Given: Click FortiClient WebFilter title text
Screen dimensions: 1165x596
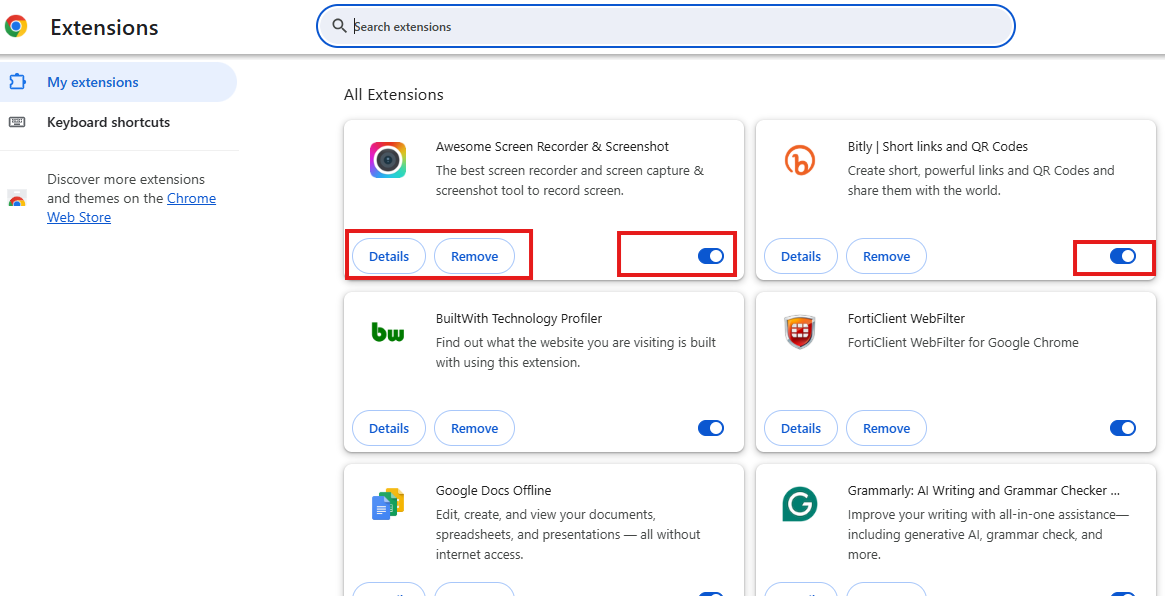Looking at the screenshot, I should [x=906, y=319].
